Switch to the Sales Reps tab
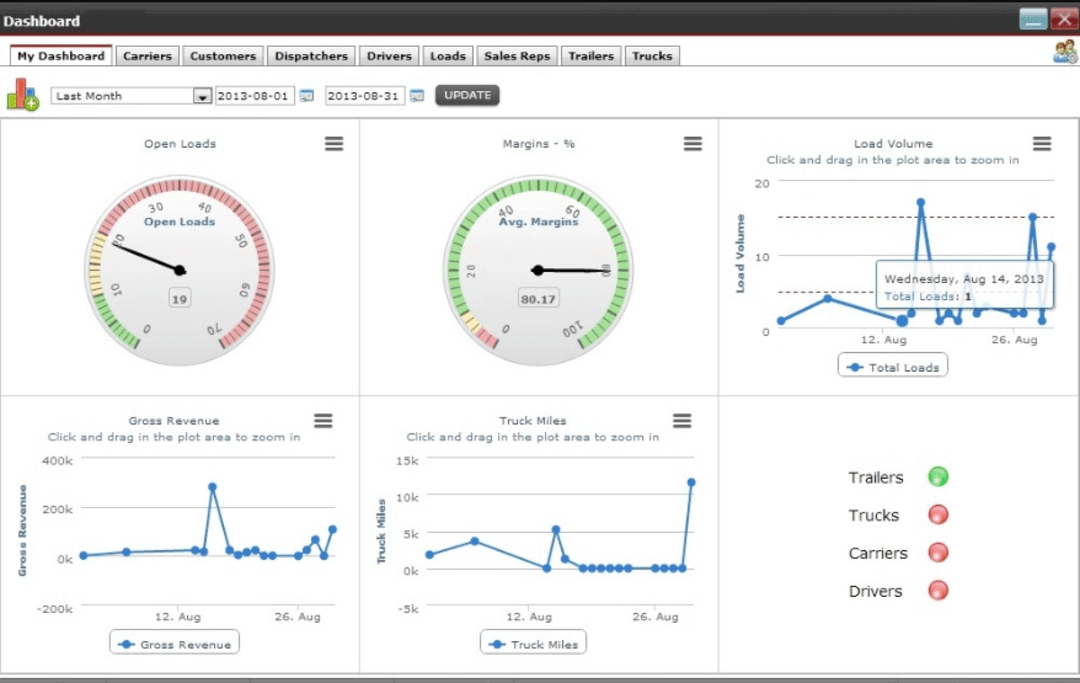1080x683 pixels. (517, 56)
